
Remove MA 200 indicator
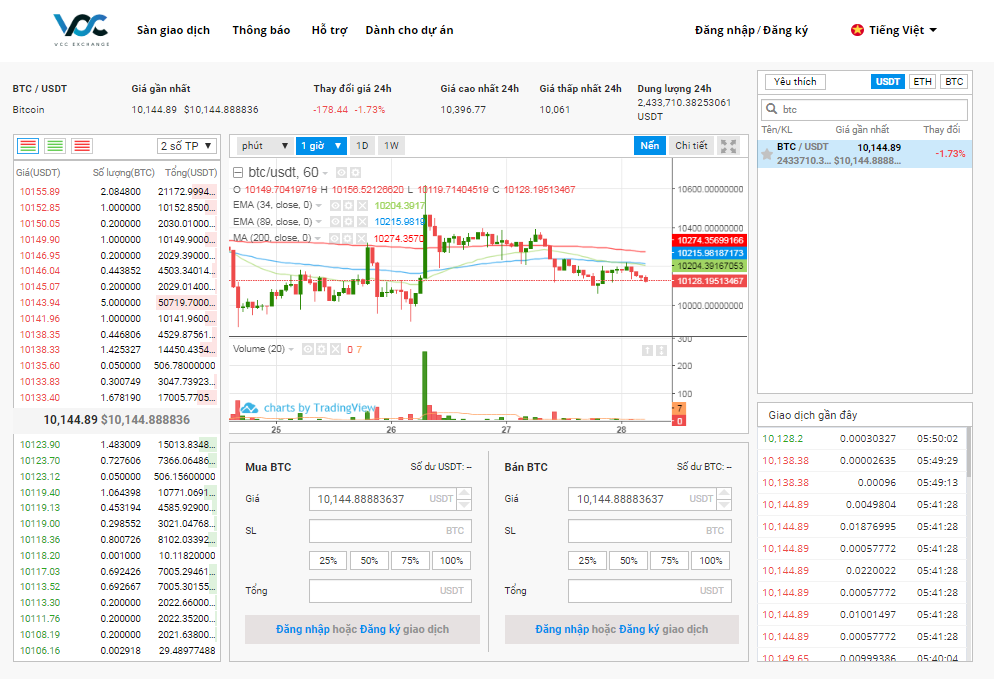tap(362, 238)
